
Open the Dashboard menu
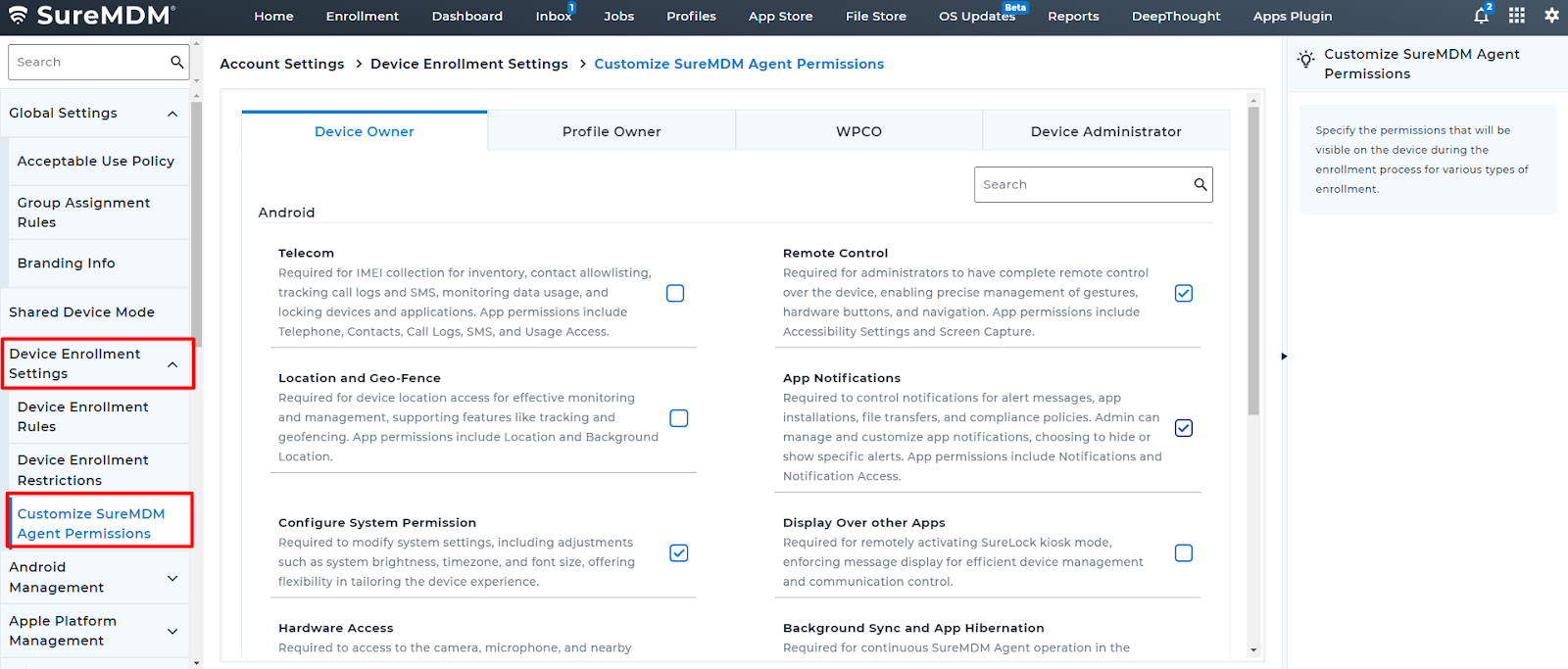467,17
